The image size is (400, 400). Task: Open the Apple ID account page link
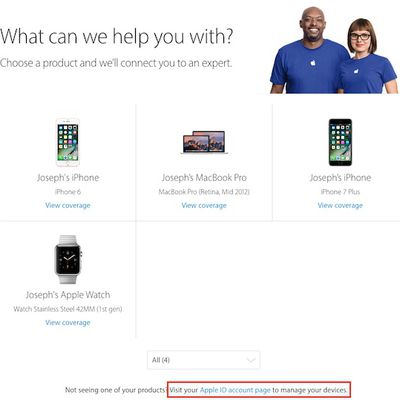coord(235,390)
